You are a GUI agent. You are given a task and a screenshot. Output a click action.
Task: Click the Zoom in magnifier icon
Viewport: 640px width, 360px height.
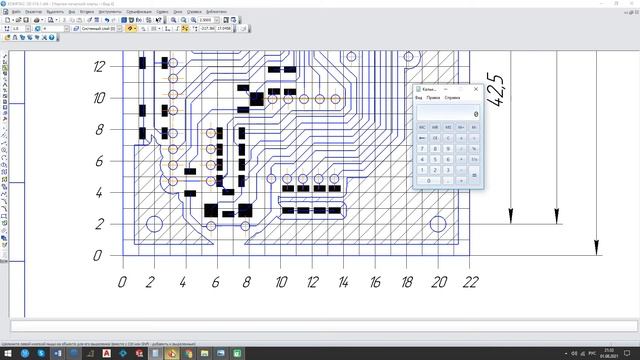coord(173,20)
